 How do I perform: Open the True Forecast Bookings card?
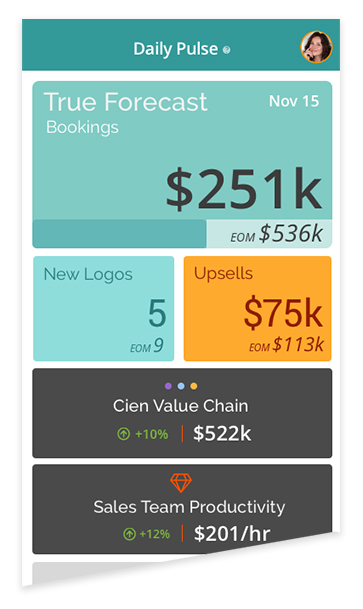[182, 164]
